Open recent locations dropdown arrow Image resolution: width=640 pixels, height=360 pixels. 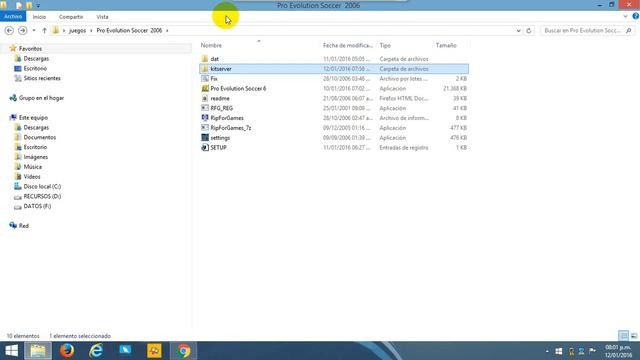tap(34, 31)
